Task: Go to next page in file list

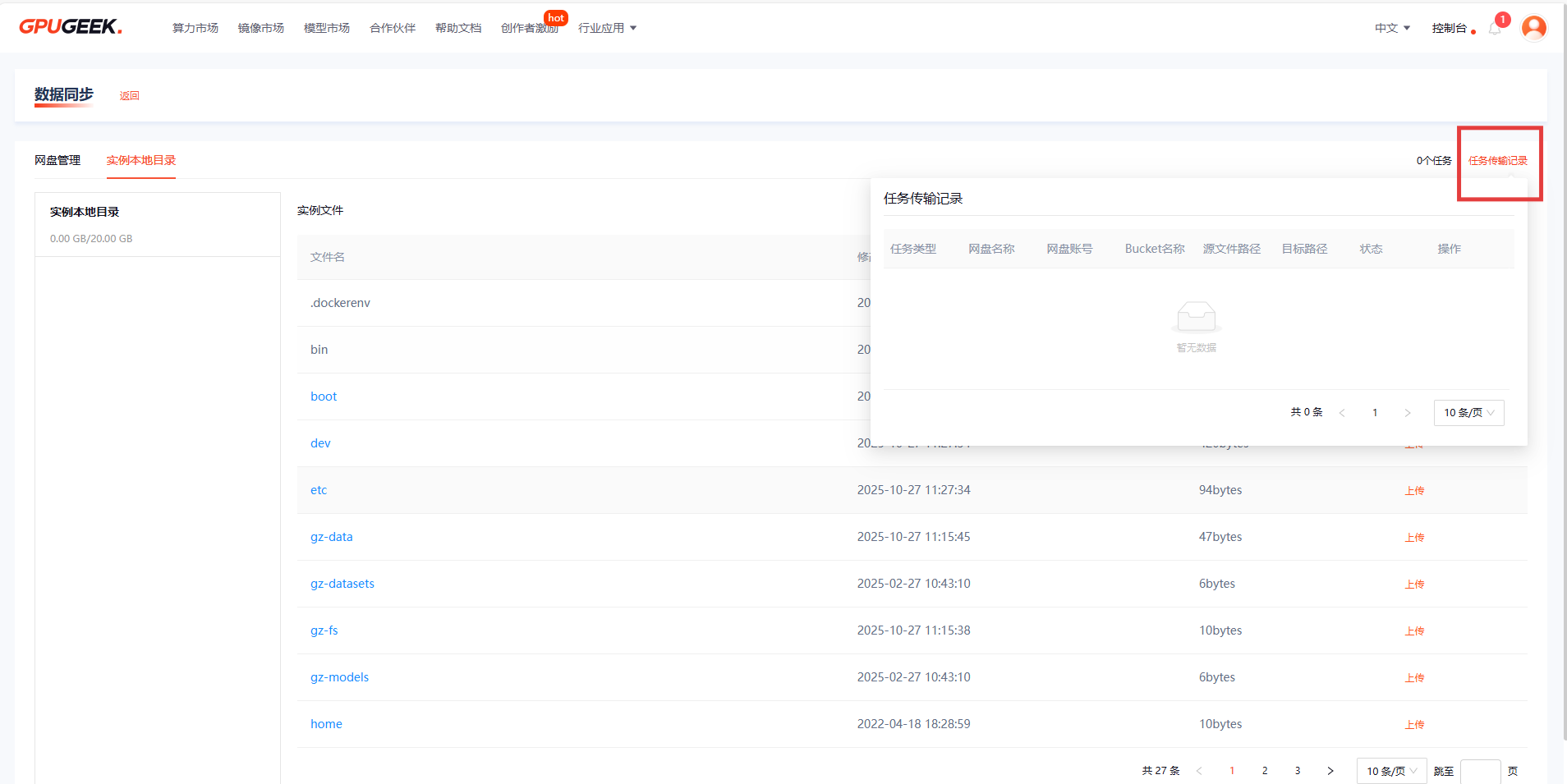Action: click(1330, 771)
